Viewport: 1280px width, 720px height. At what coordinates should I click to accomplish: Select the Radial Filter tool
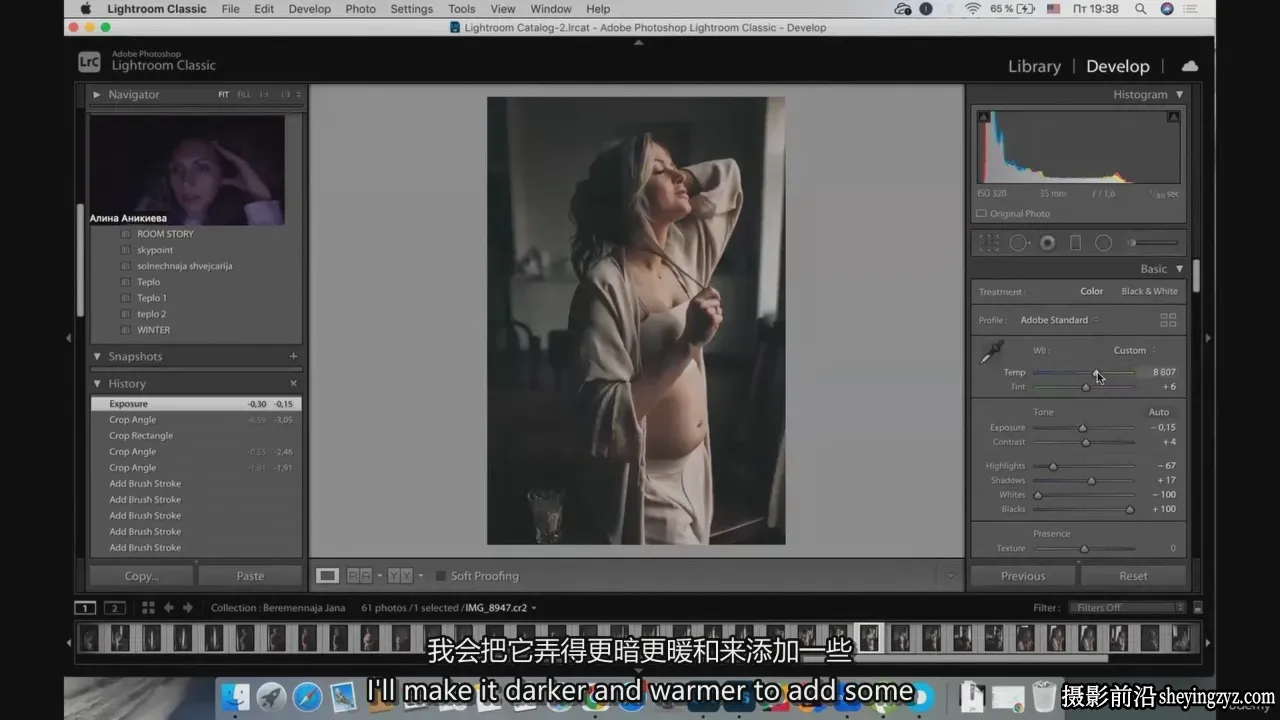pyautogui.click(x=1103, y=243)
